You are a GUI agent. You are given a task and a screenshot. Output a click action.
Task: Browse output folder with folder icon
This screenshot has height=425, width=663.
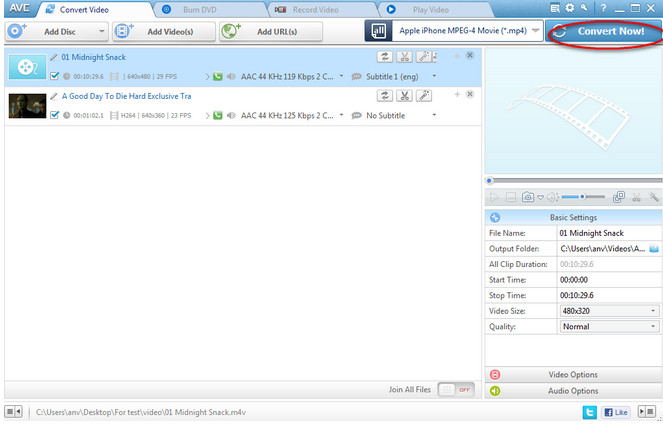(654, 249)
